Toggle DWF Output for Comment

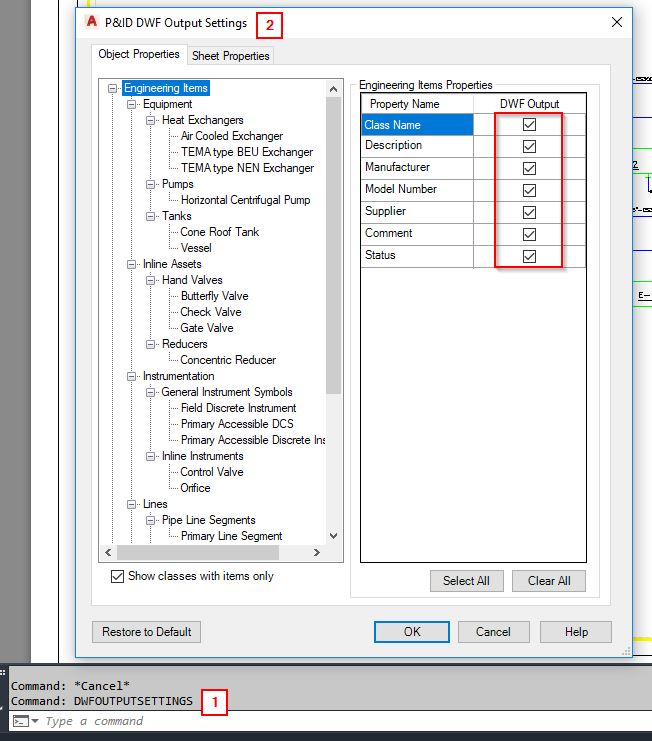pos(529,234)
